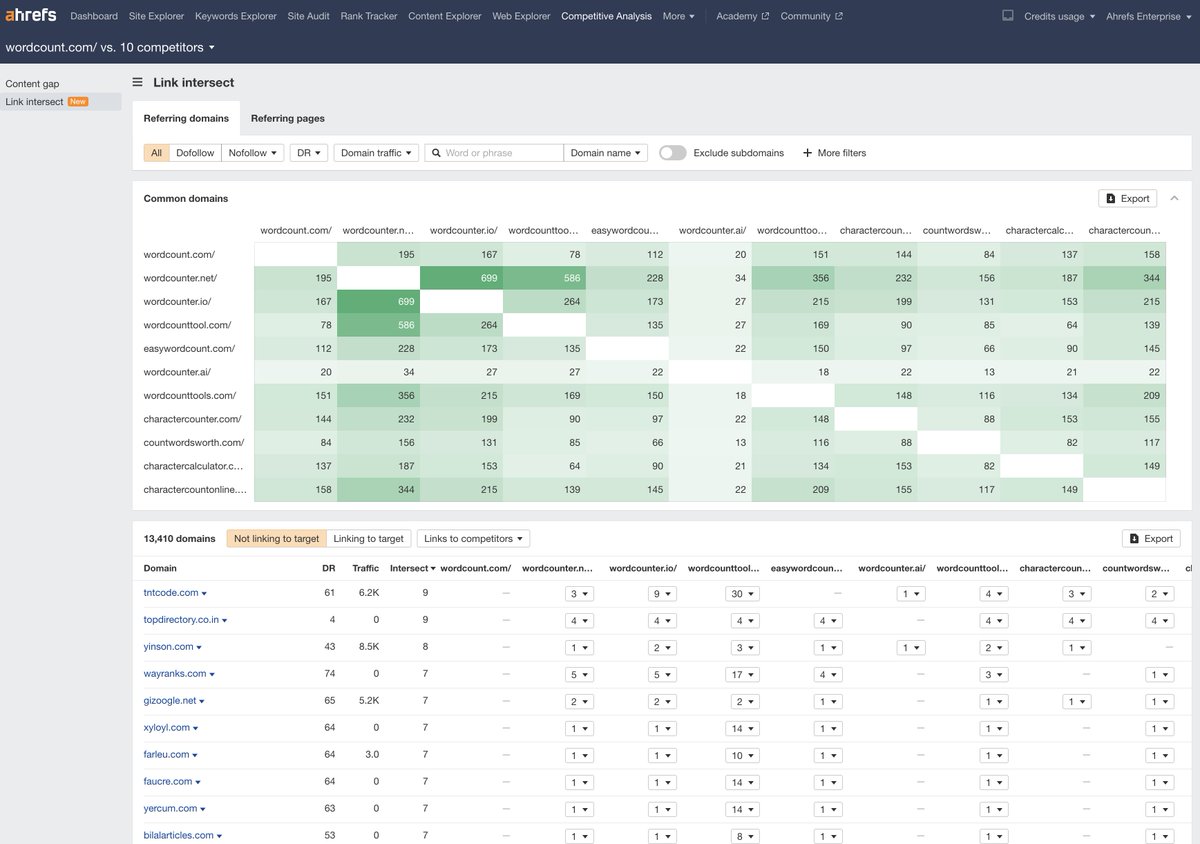The image size is (1200, 844).
Task: Click darkest 699 cell in wordcounter.io row
Action: 378,302
